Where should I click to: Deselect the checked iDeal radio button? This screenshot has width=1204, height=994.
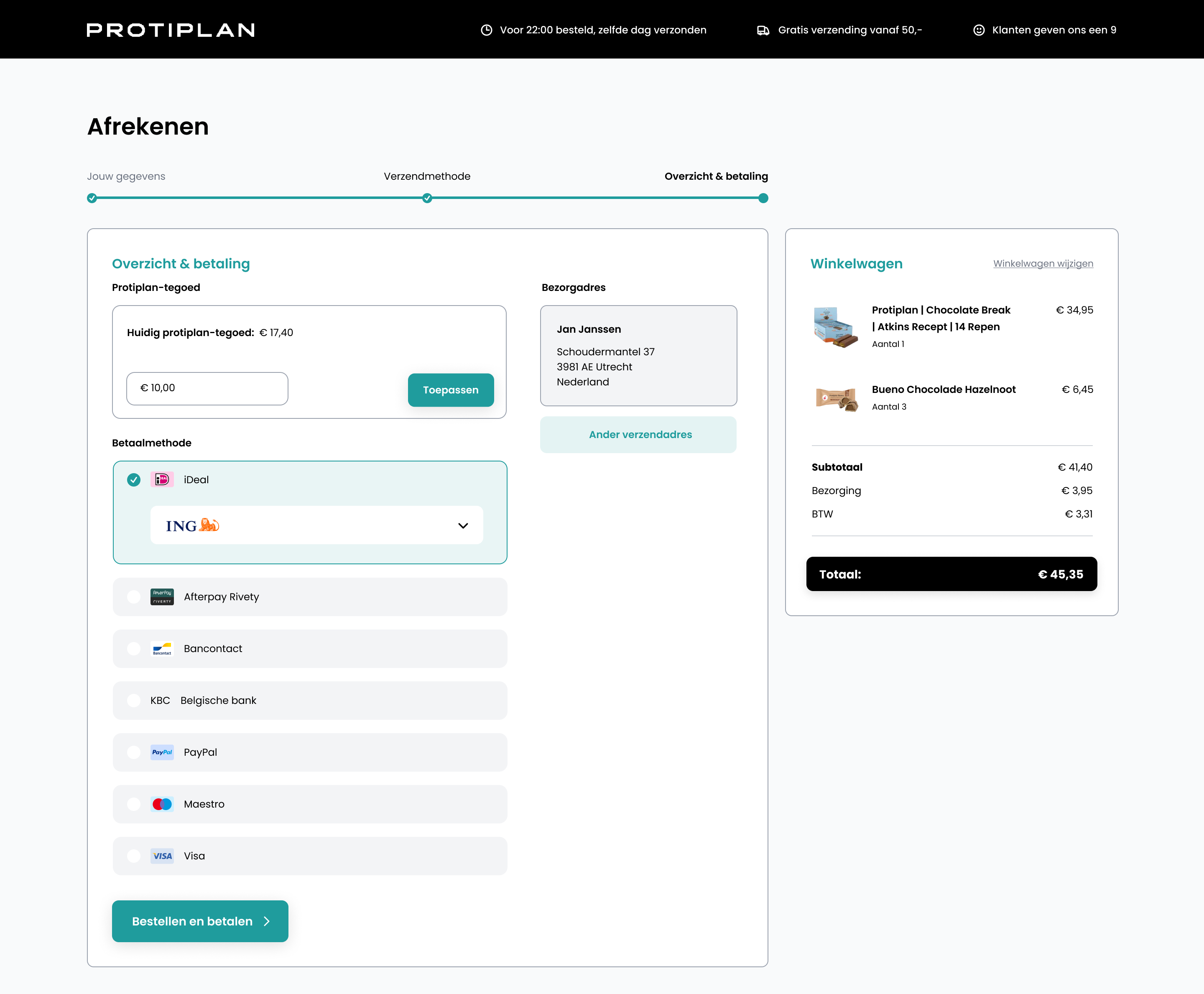(x=133, y=480)
